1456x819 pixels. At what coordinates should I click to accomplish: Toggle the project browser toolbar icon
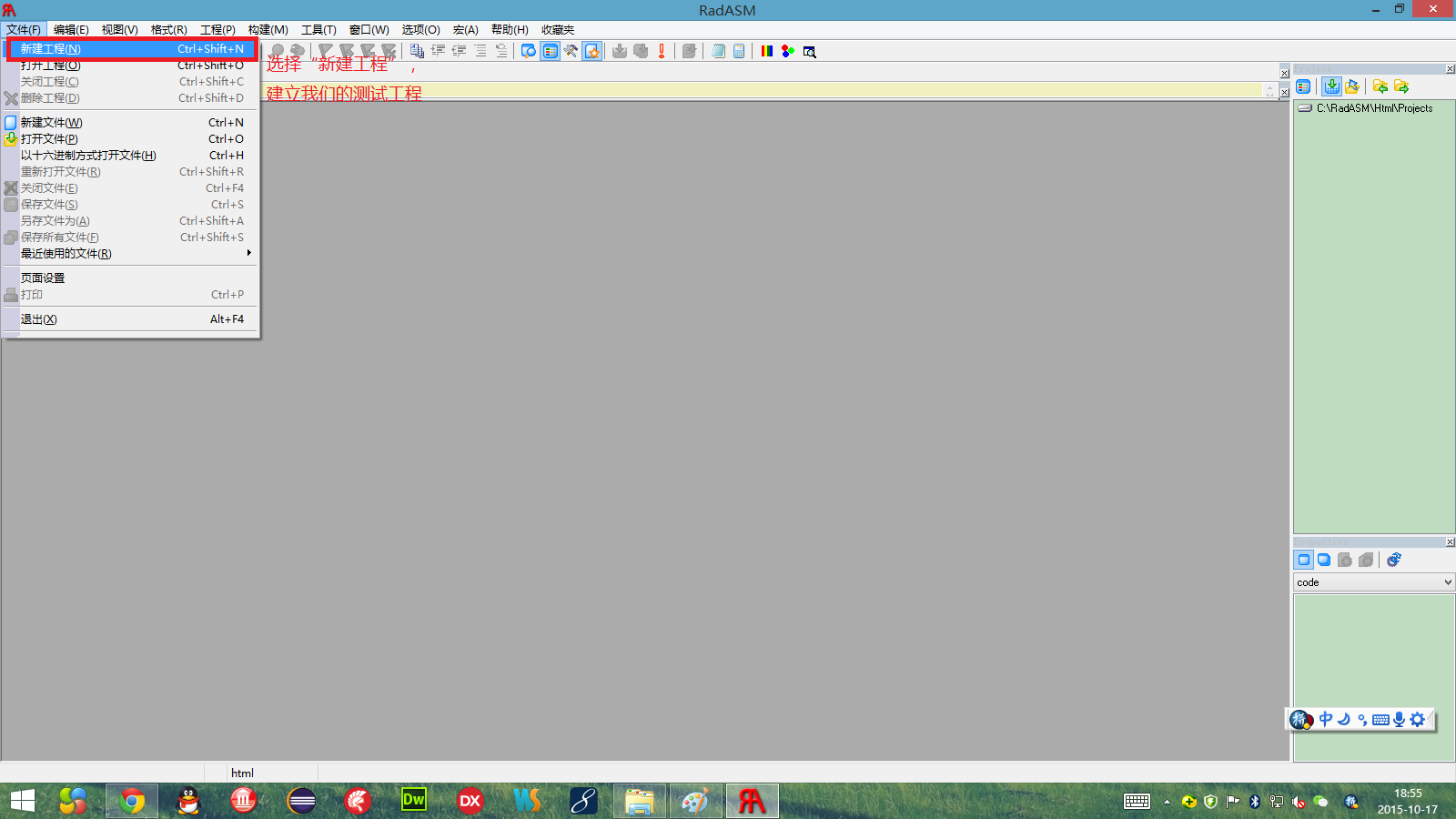550,51
